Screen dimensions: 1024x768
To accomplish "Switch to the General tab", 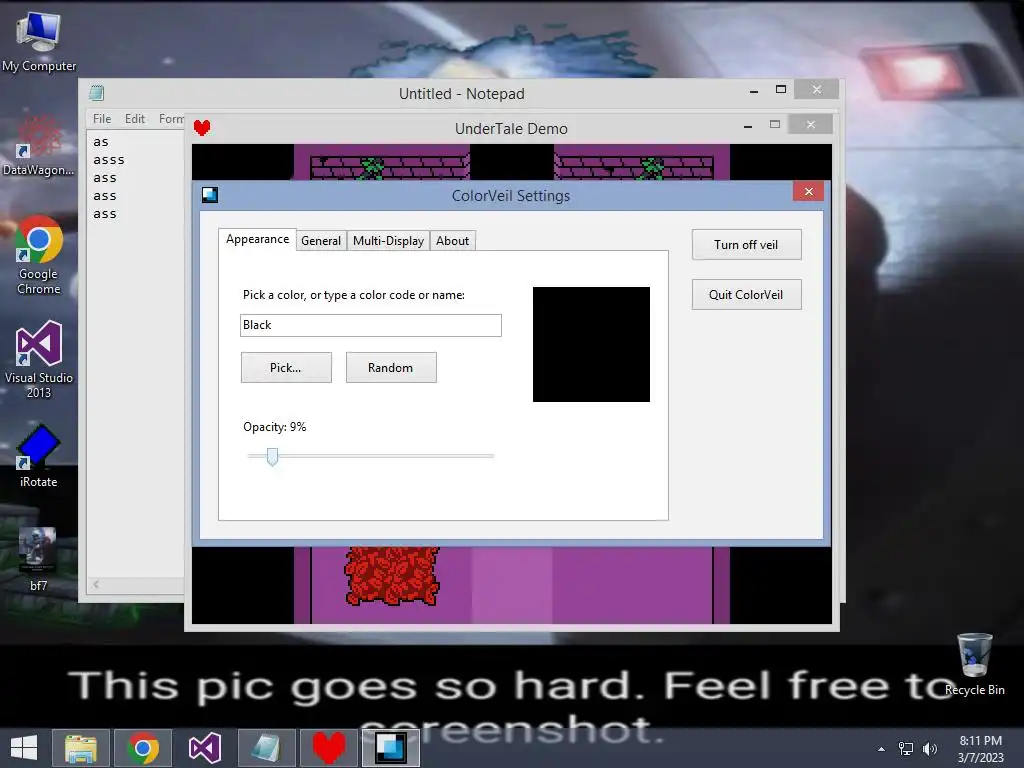I will tap(321, 241).
